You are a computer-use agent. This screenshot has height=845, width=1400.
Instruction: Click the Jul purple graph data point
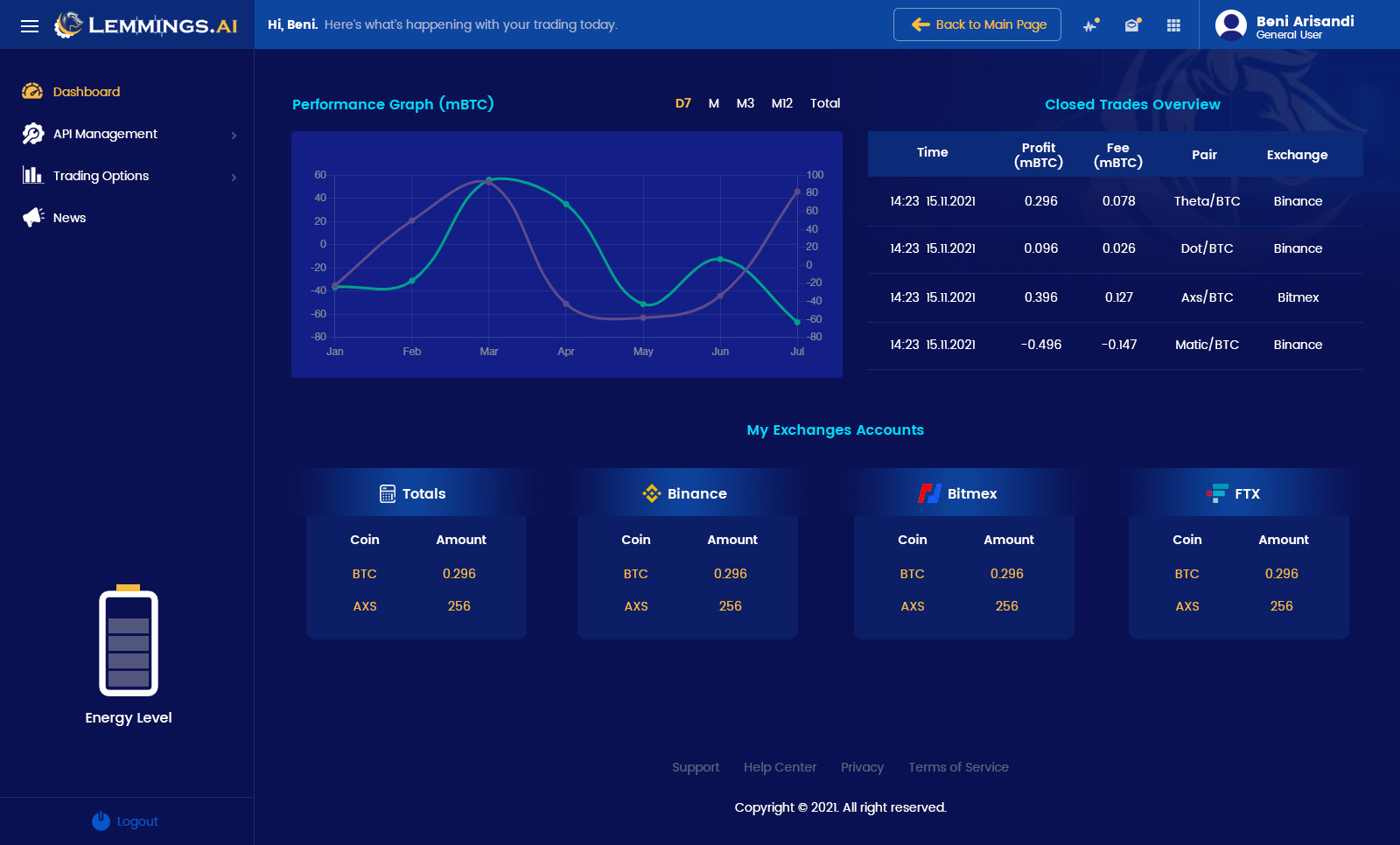point(797,192)
